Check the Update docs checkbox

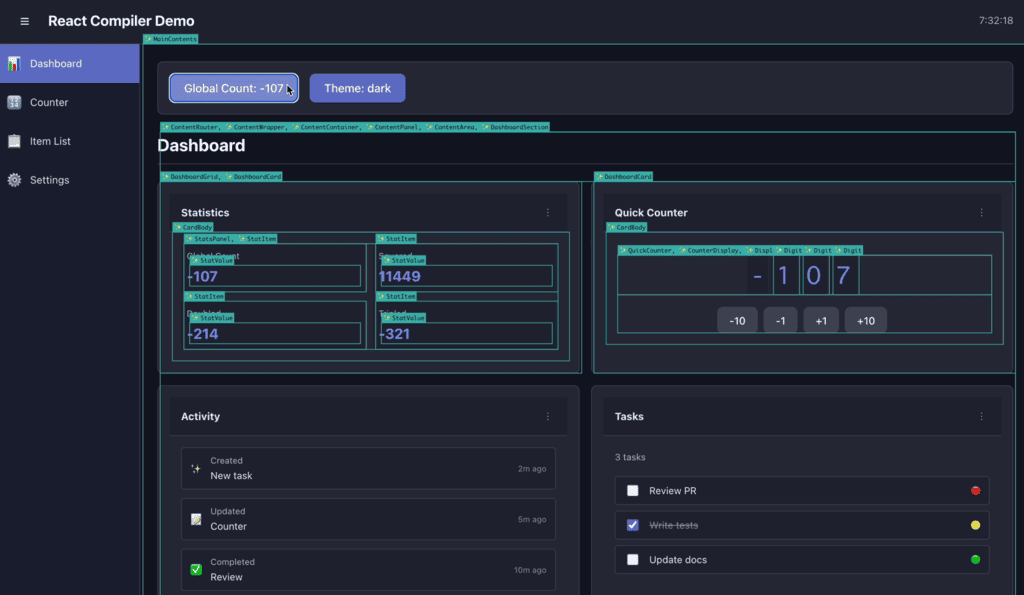coord(632,560)
